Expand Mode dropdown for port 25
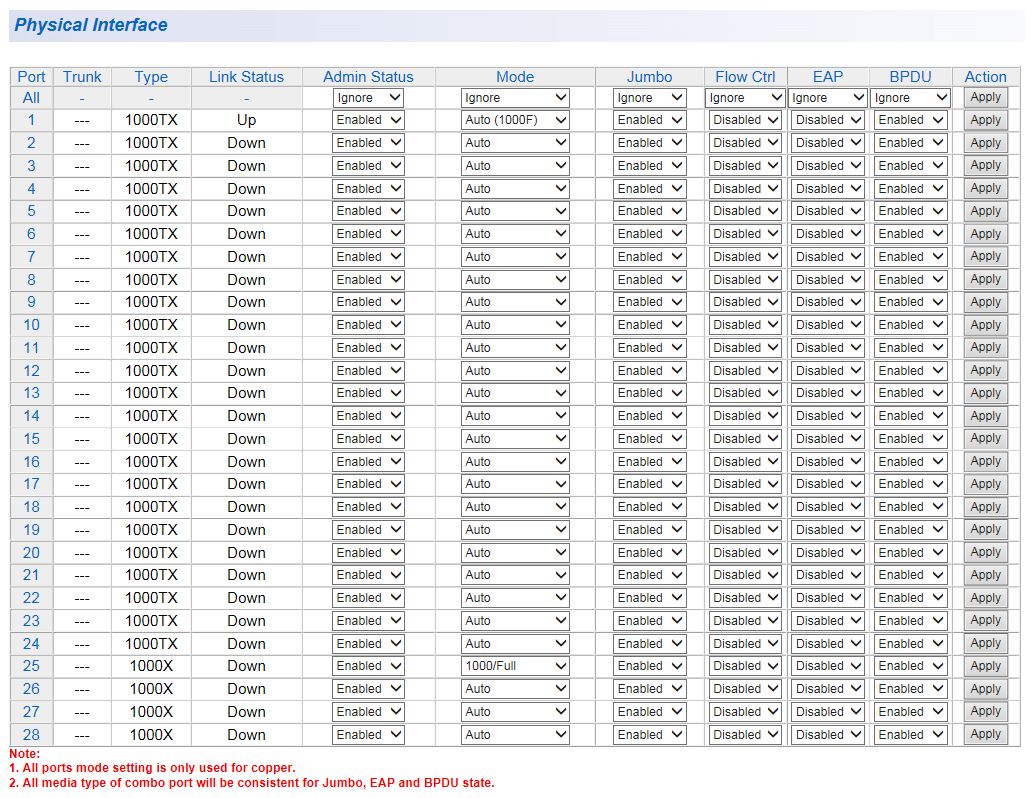Screen dimensions: 1030x798 (x=515, y=666)
